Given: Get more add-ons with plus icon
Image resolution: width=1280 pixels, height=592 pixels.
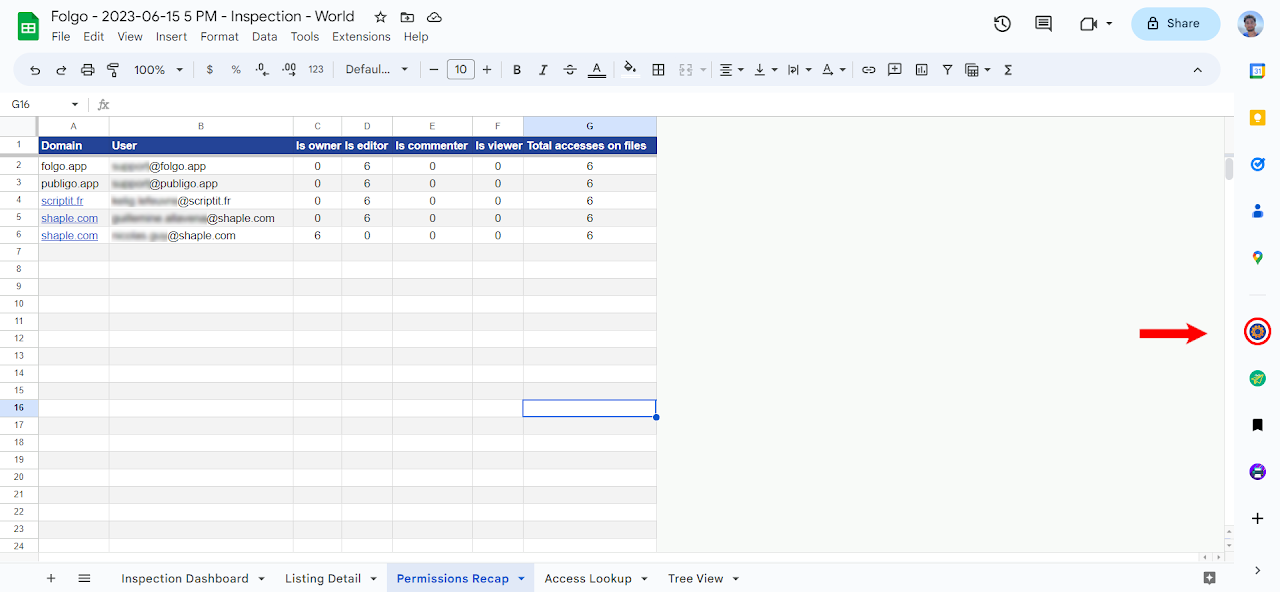Looking at the screenshot, I should click(x=1258, y=518).
